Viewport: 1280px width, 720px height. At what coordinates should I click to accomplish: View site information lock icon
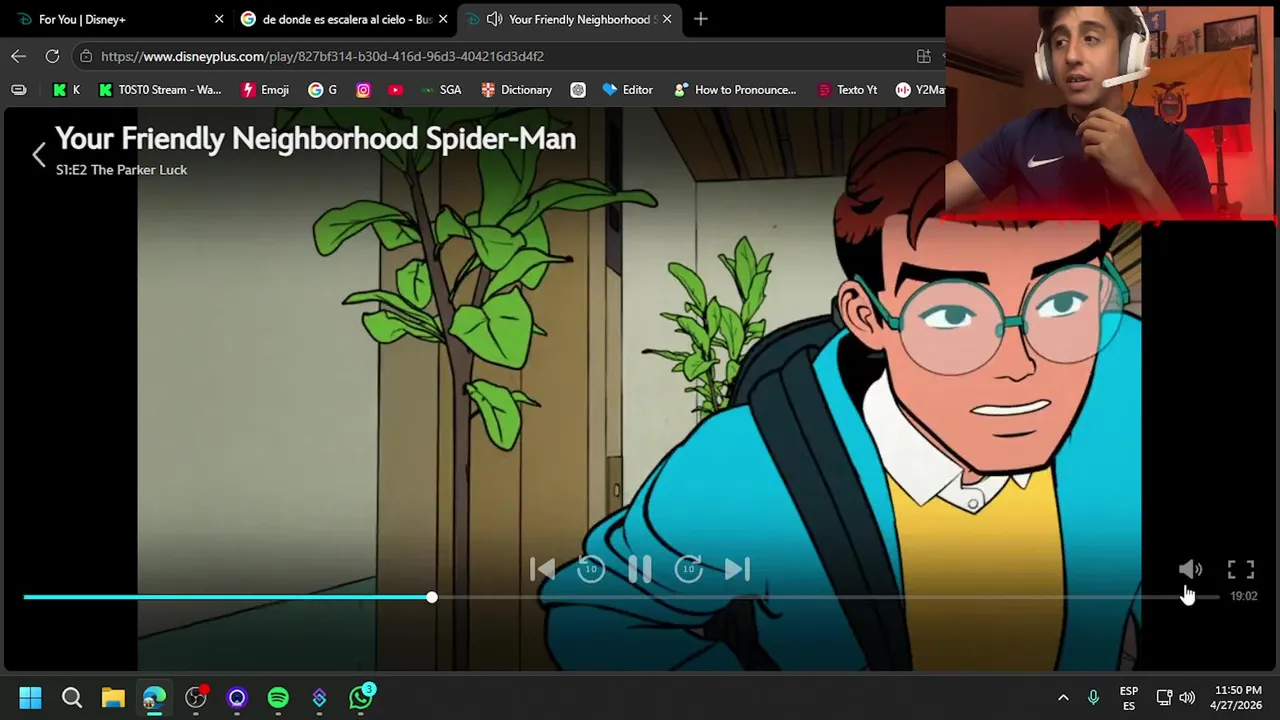pos(86,56)
